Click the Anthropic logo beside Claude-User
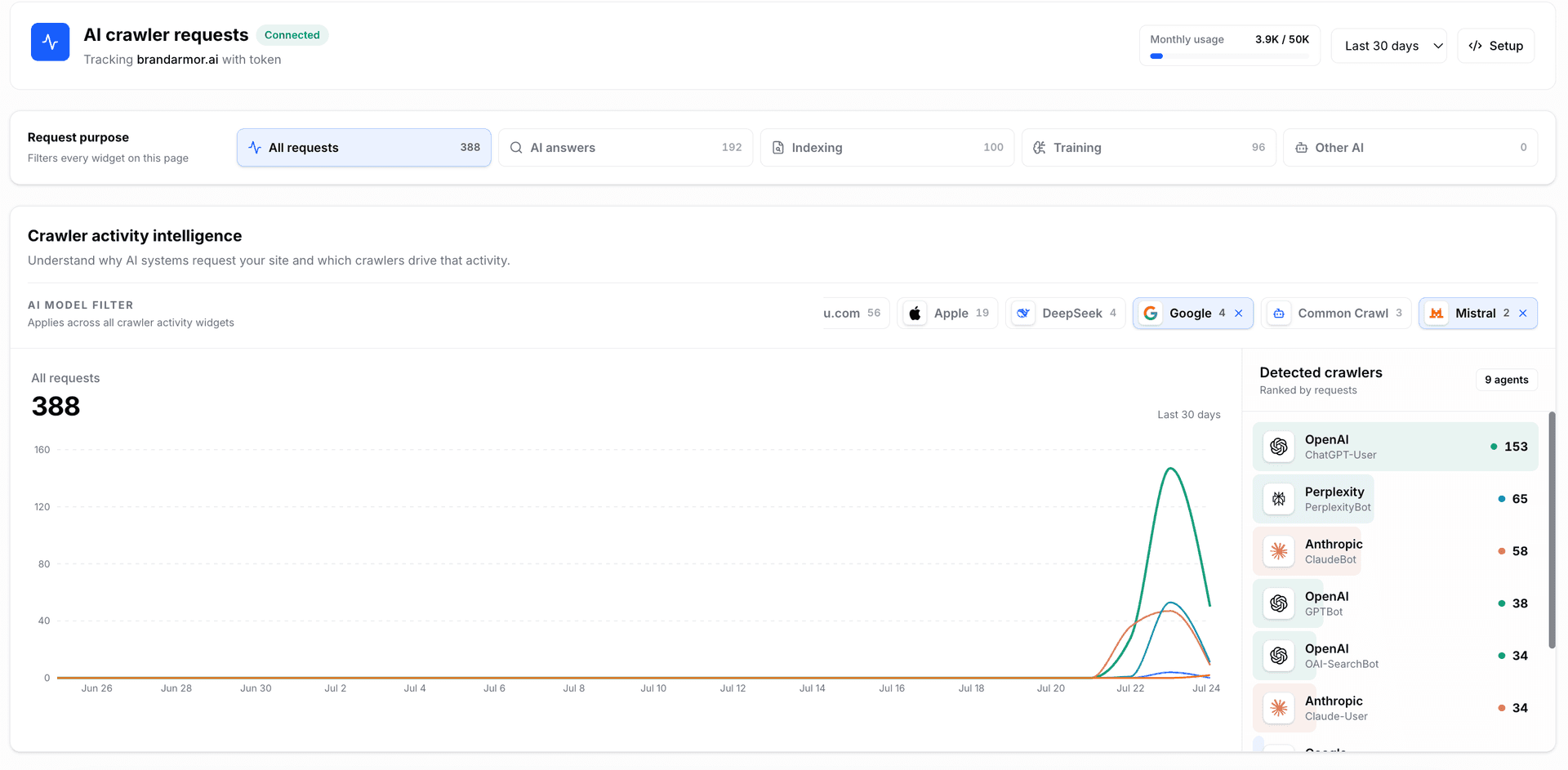 click(x=1279, y=708)
